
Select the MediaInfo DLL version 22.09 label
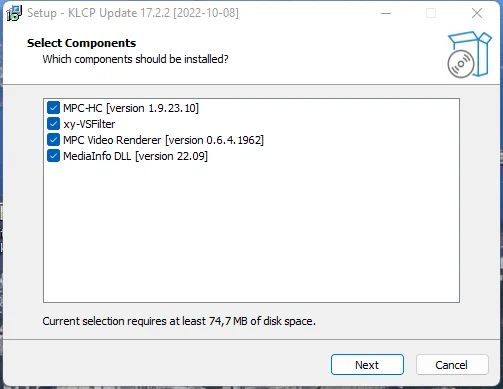pyautogui.click(x=135, y=156)
